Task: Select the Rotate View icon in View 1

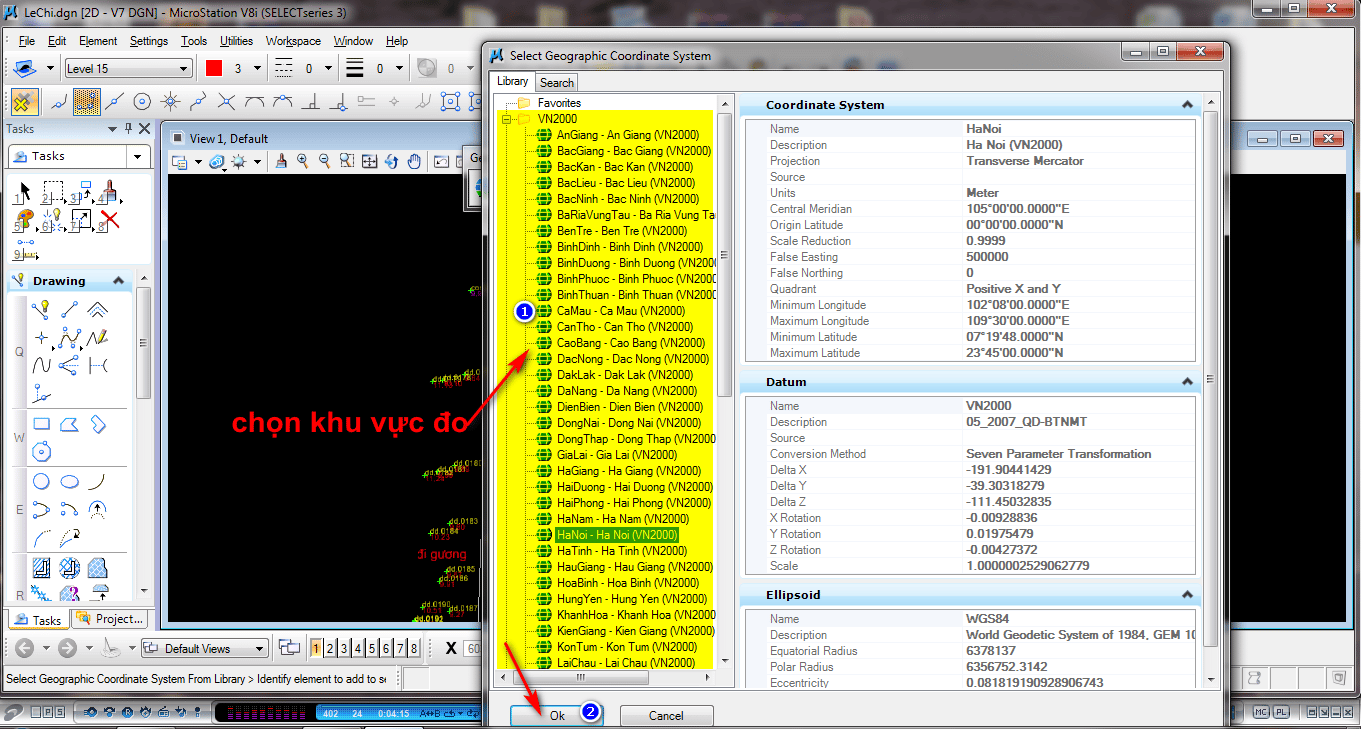Action: coord(391,161)
